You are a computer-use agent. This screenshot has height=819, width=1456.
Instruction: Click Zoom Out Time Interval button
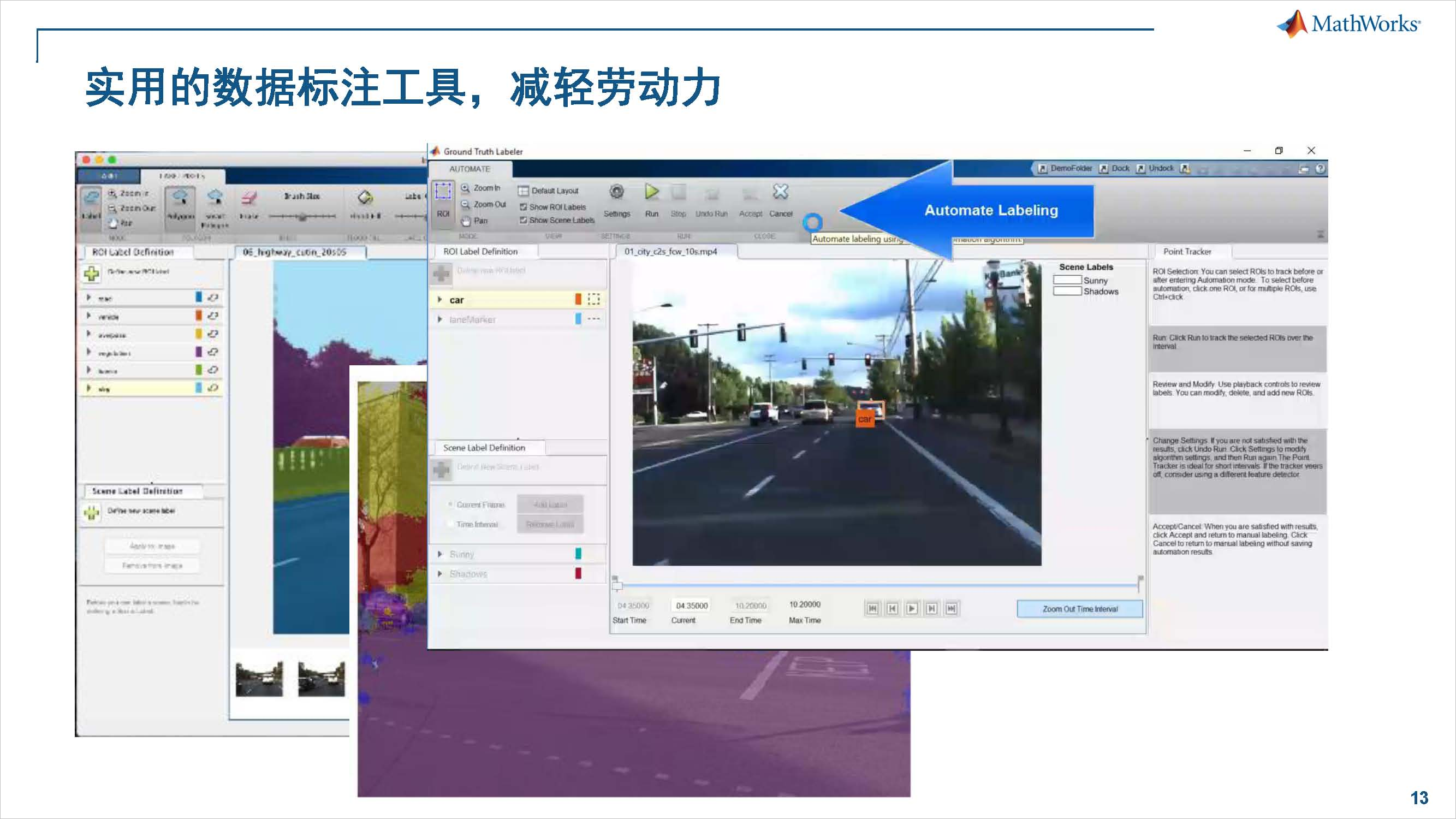(1079, 609)
